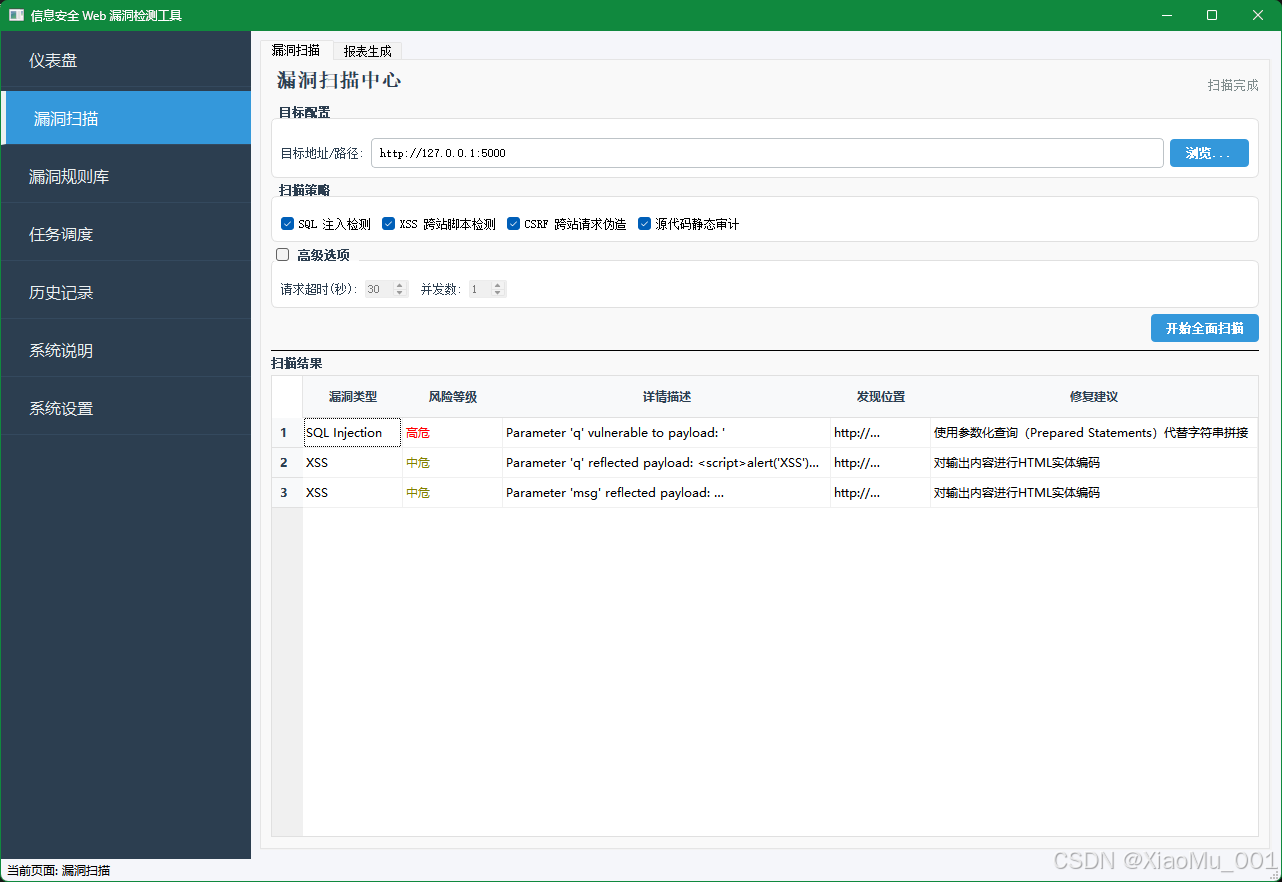
Task: Decrease the 并发数 value with down arrow
Action: point(498,293)
